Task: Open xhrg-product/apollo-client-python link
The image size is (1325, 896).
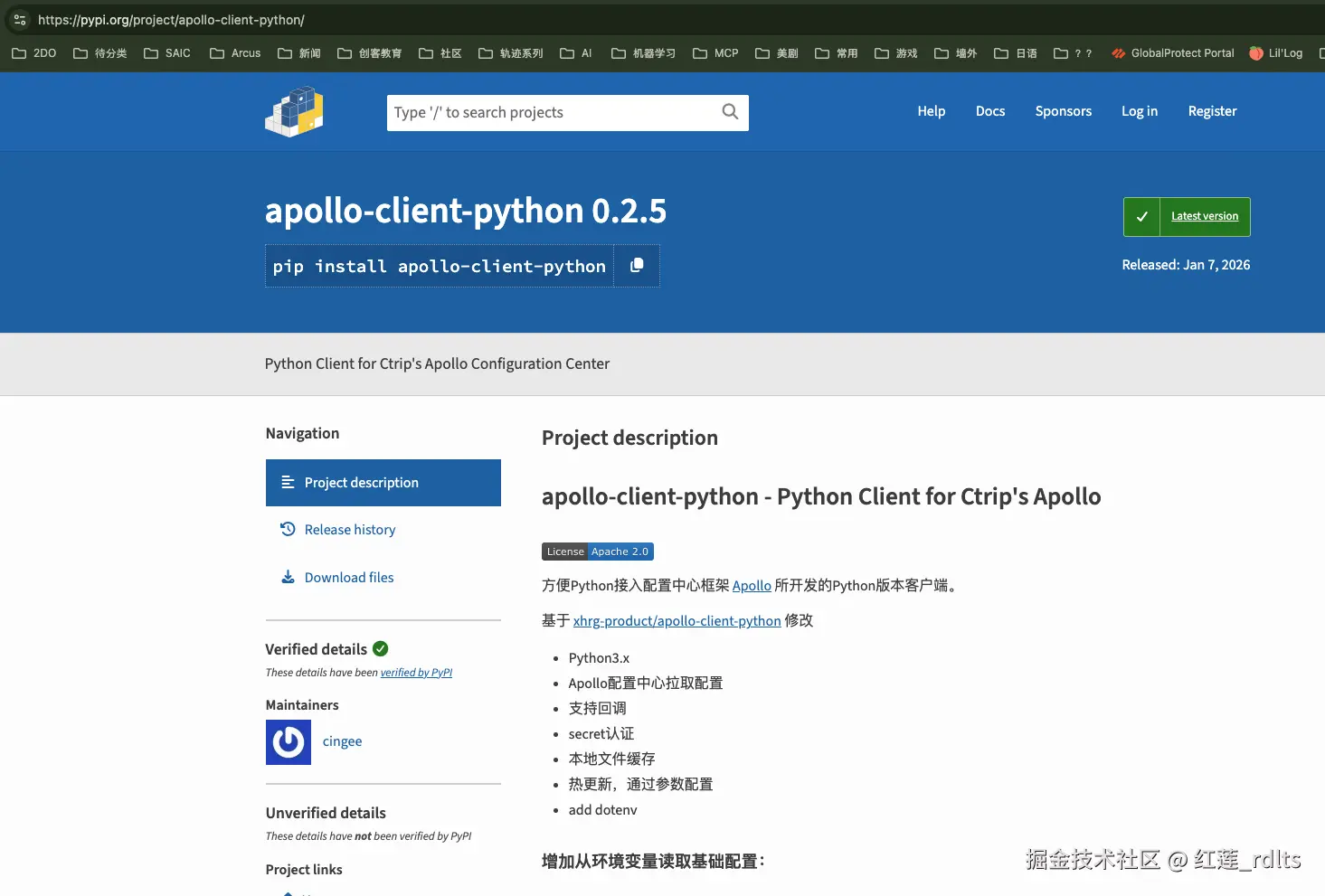Action: 677,621
